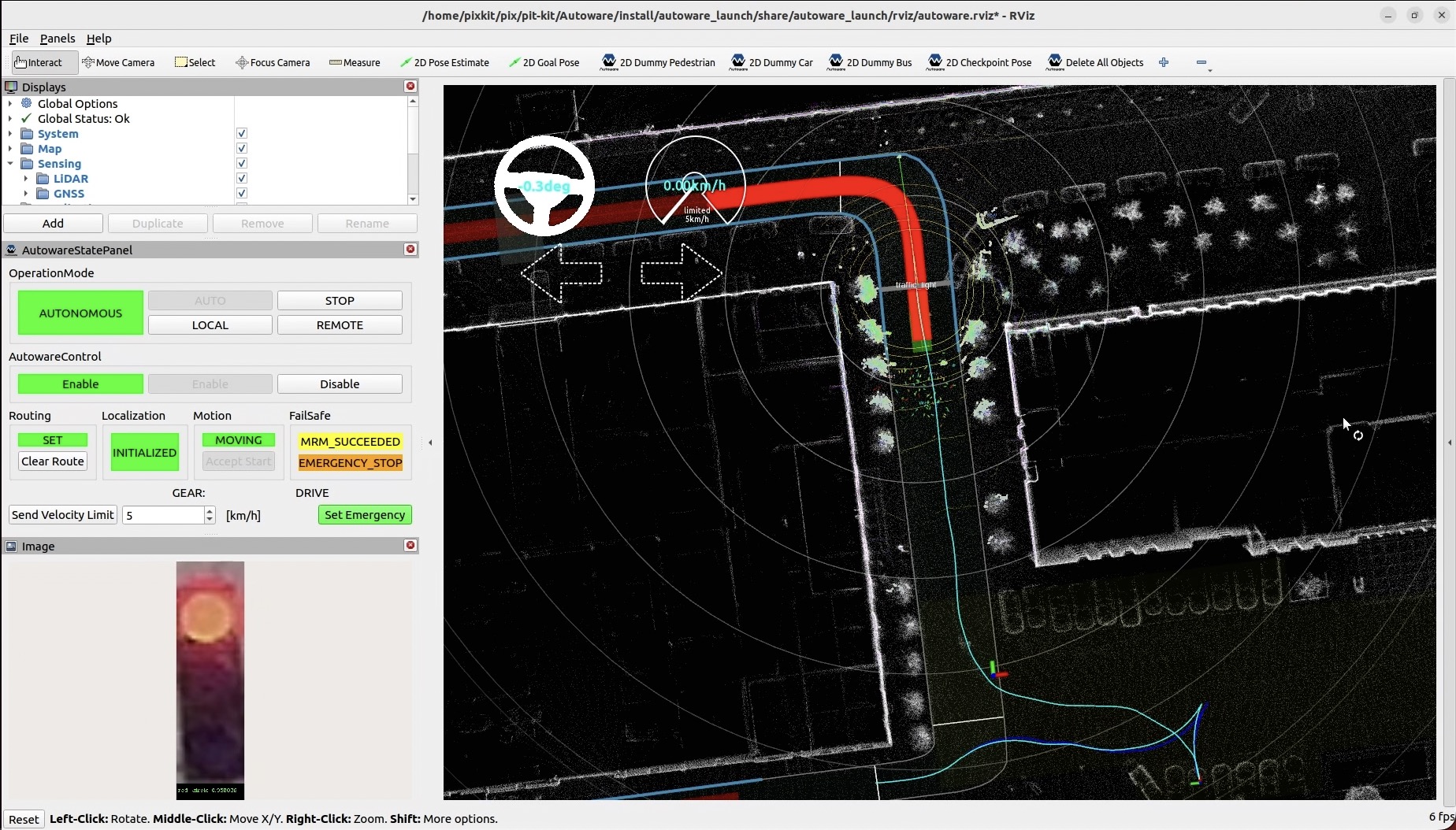The height and width of the screenshot is (830, 1456).
Task: Click the Map folder icon
Action: pos(27,149)
